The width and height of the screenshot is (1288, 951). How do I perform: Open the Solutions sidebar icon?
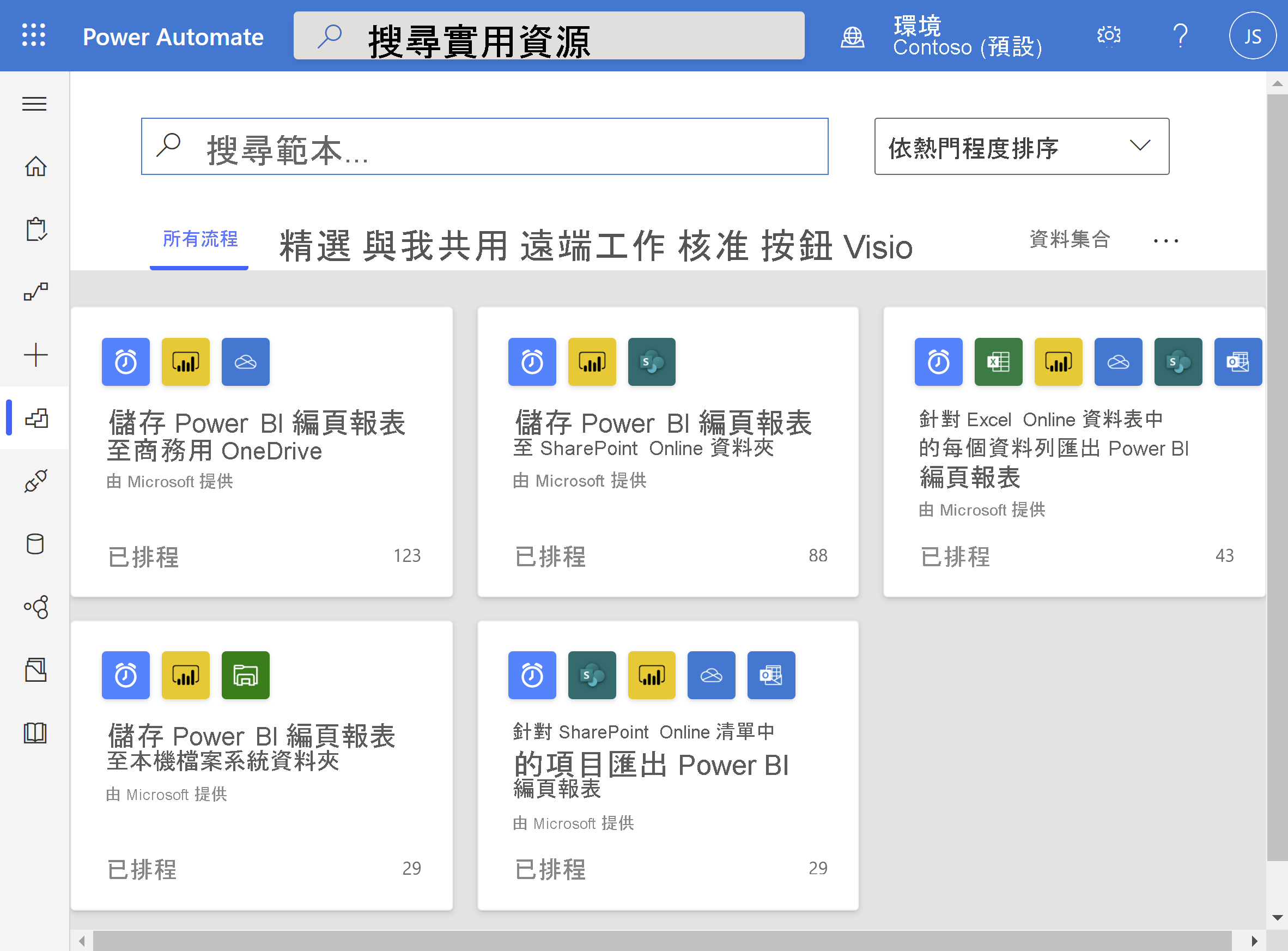point(35,669)
